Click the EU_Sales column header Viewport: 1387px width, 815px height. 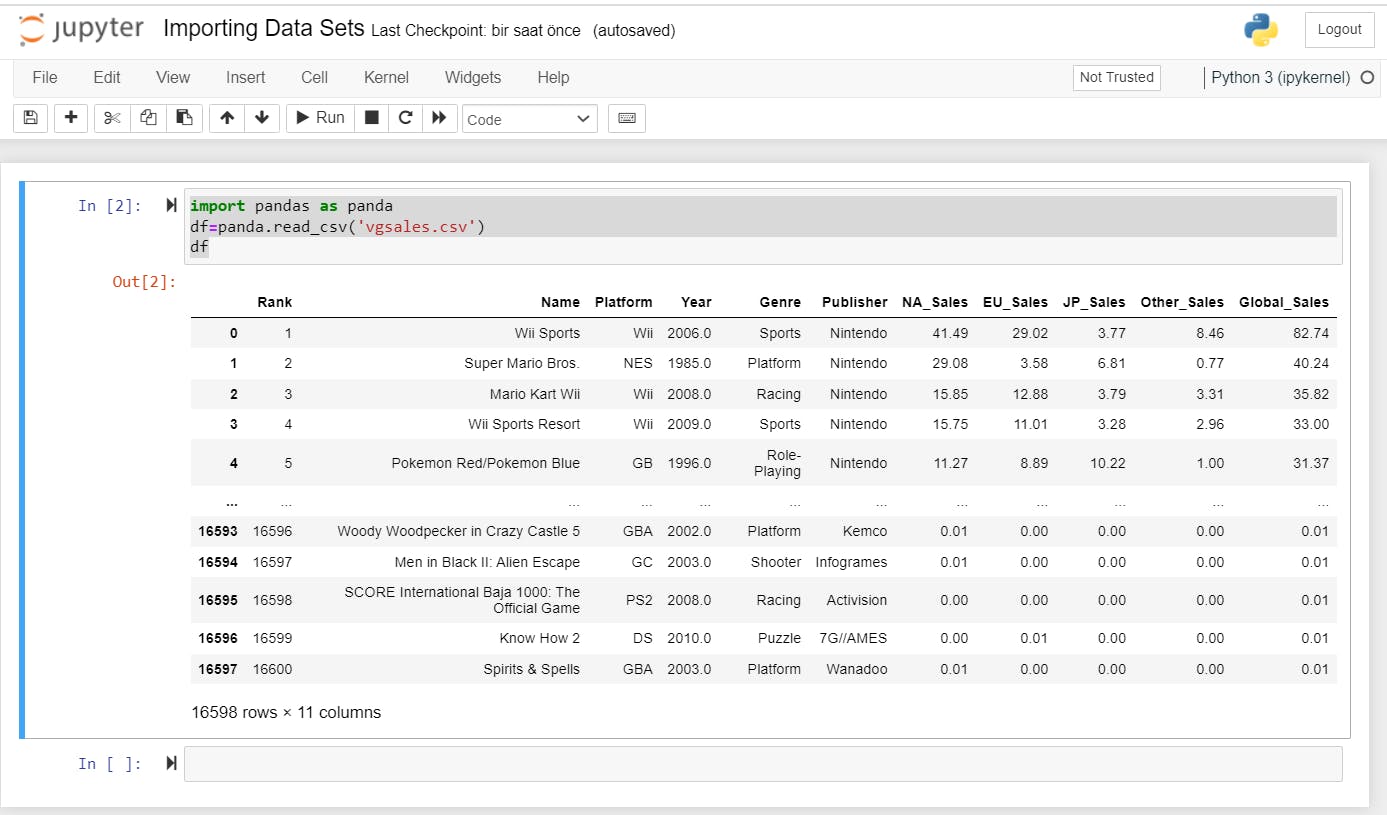click(x=1015, y=302)
